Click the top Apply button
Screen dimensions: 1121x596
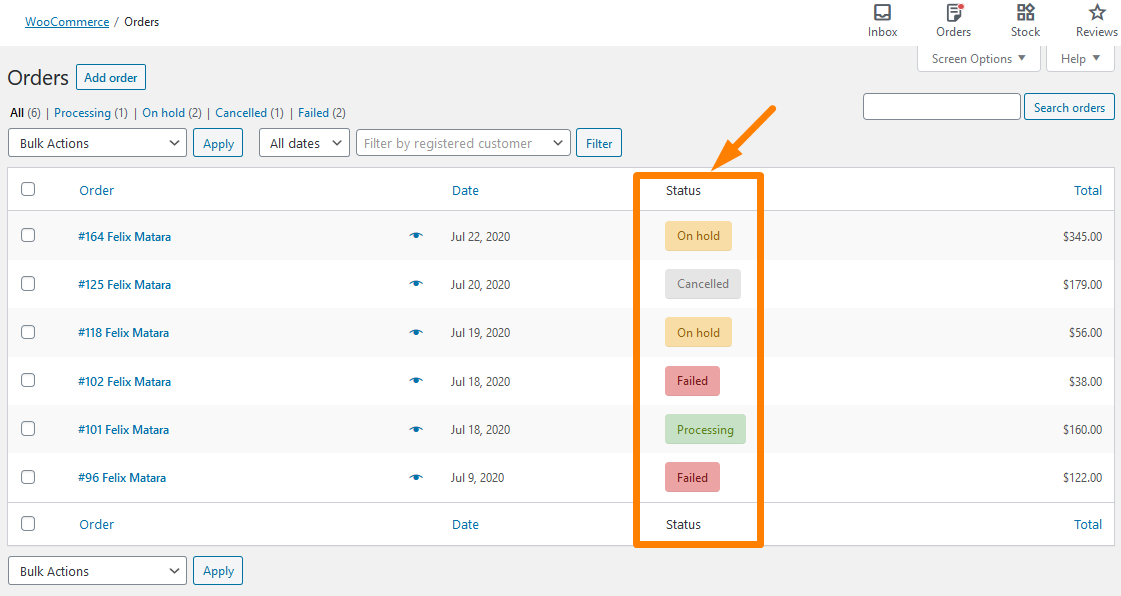[218, 143]
